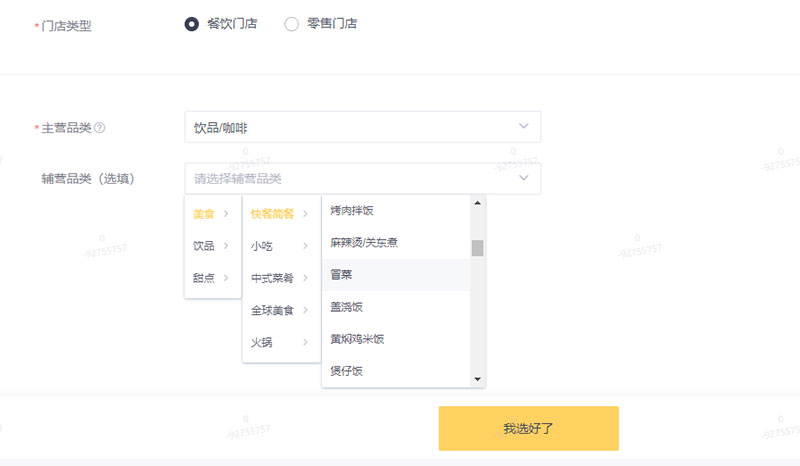Screen dimensions: 800x466
Task: Select the 餐饮门店 radio button
Action: [x=192, y=24]
